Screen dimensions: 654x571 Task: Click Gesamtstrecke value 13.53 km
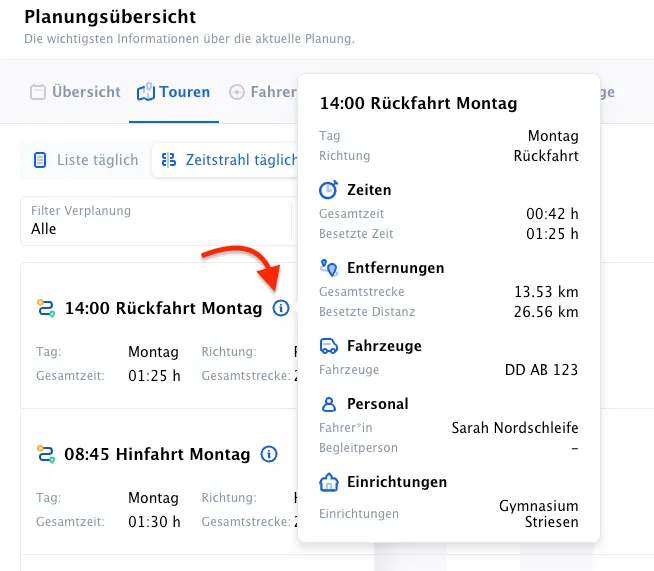pyautogui.click(x=546, y=292)
